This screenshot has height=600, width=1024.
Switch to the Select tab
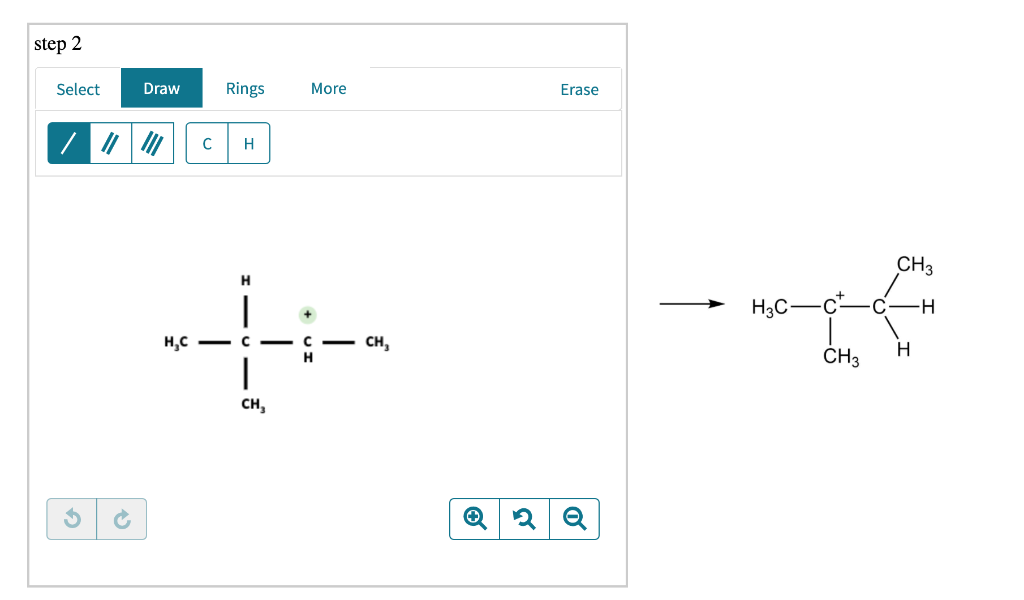77,89
